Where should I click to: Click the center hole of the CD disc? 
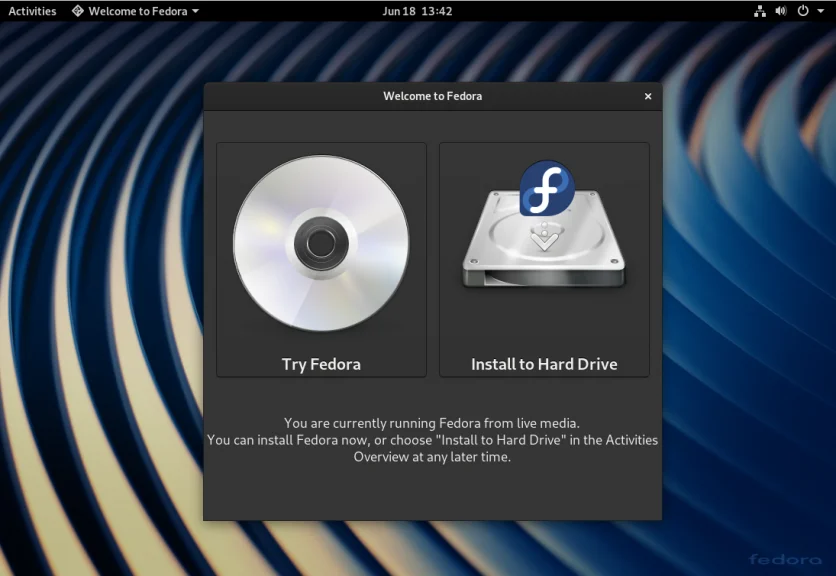pyautogui.click(x=321, y=243)
